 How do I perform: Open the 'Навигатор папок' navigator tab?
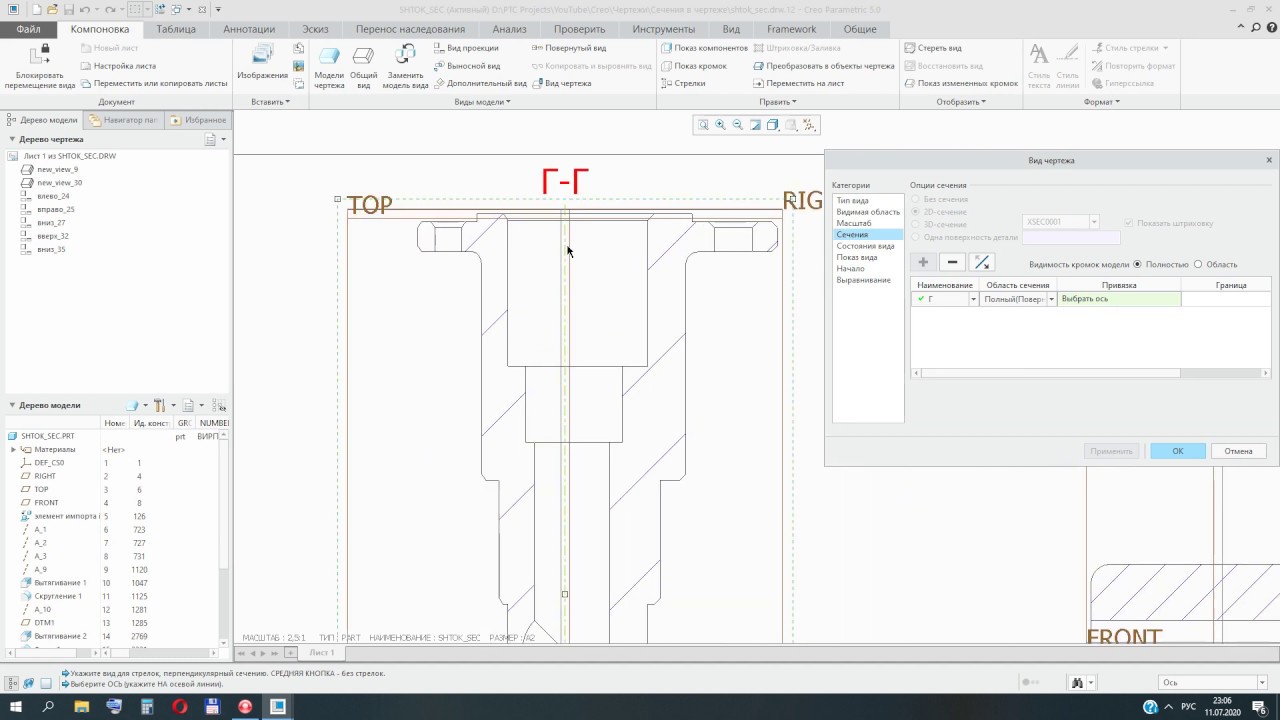pyautogui.click(x=123, y=120)
